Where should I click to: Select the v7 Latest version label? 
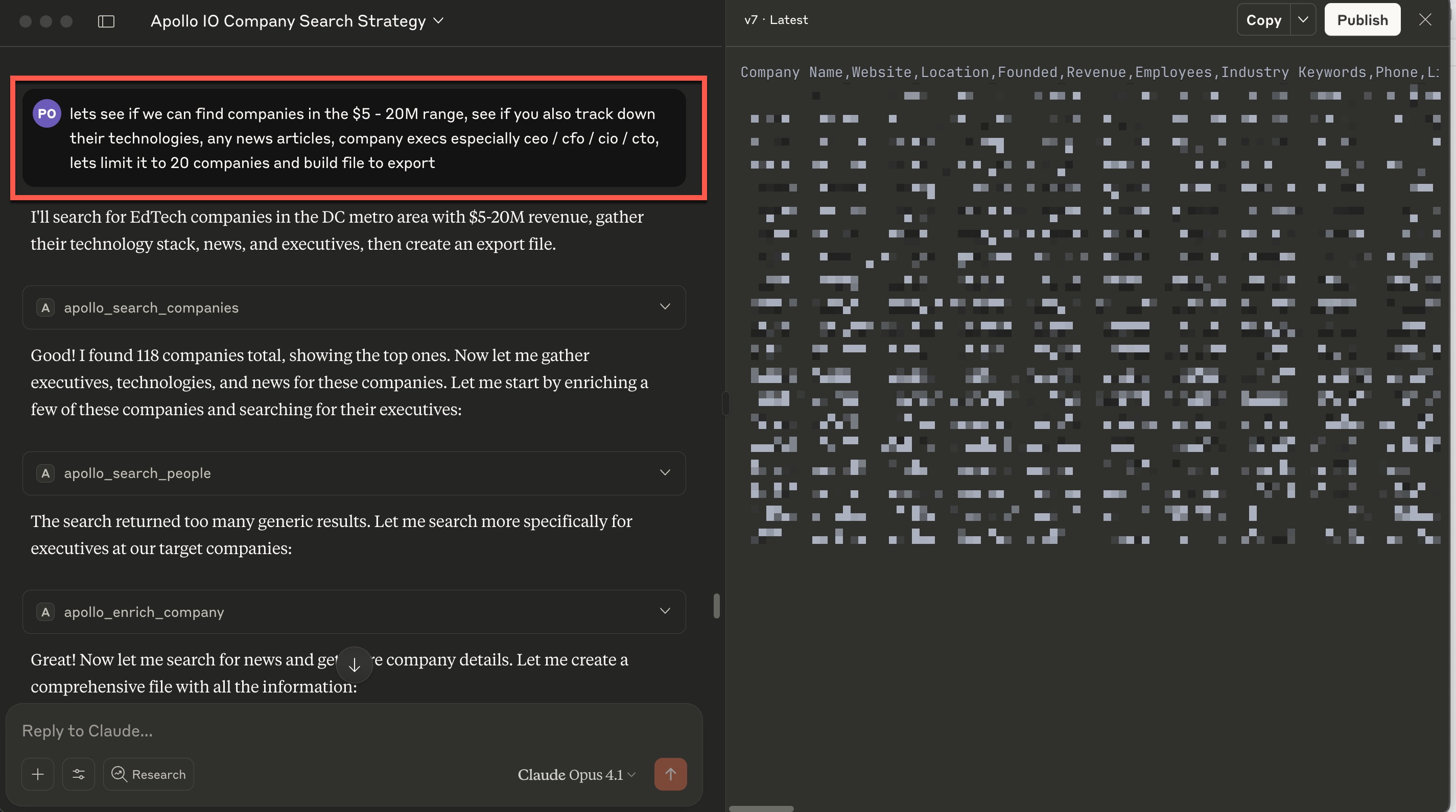(775, 19)
